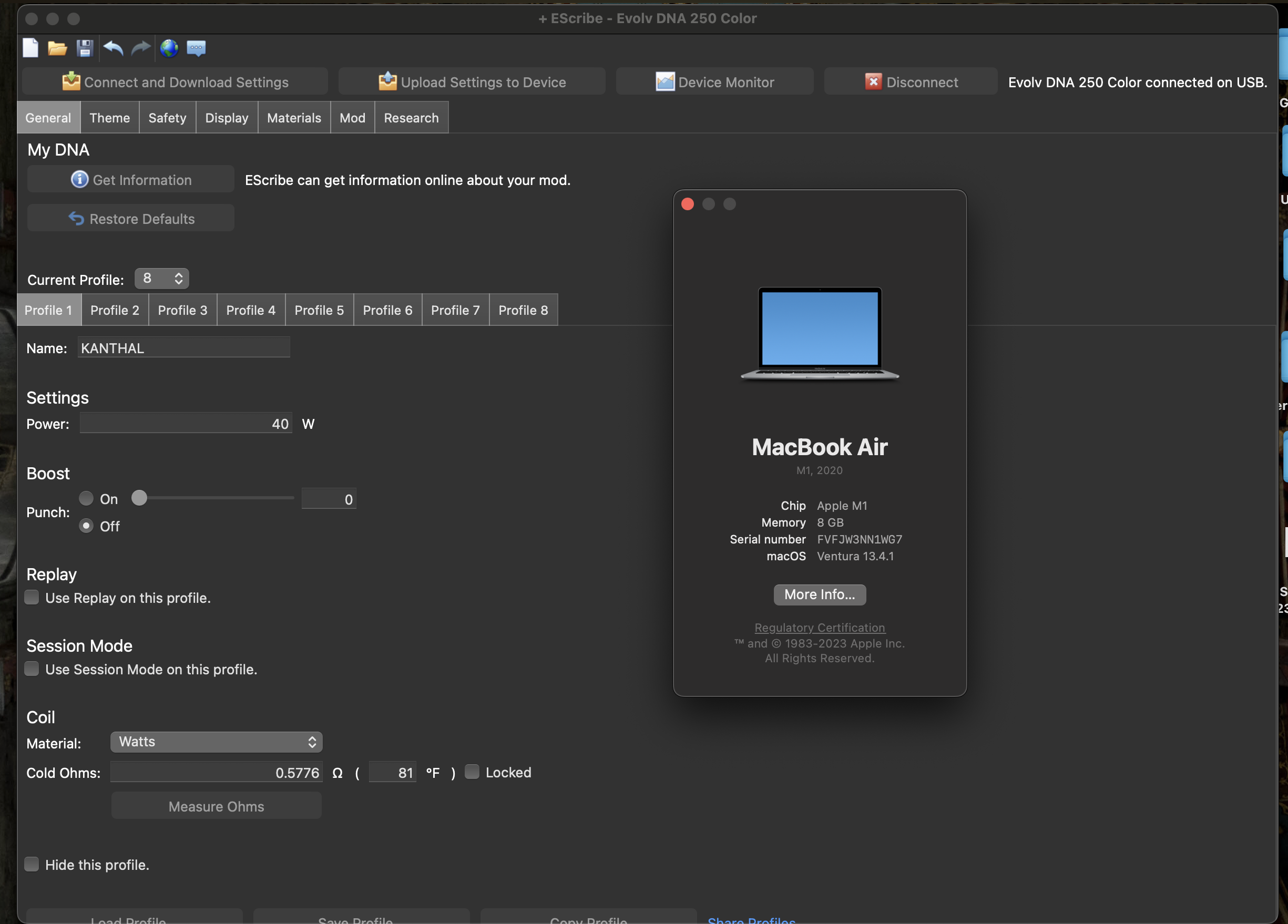Viewport: 1288px width, 924px height.
Task: Click the Undo arrow icon
Action: tap(113, 48)
